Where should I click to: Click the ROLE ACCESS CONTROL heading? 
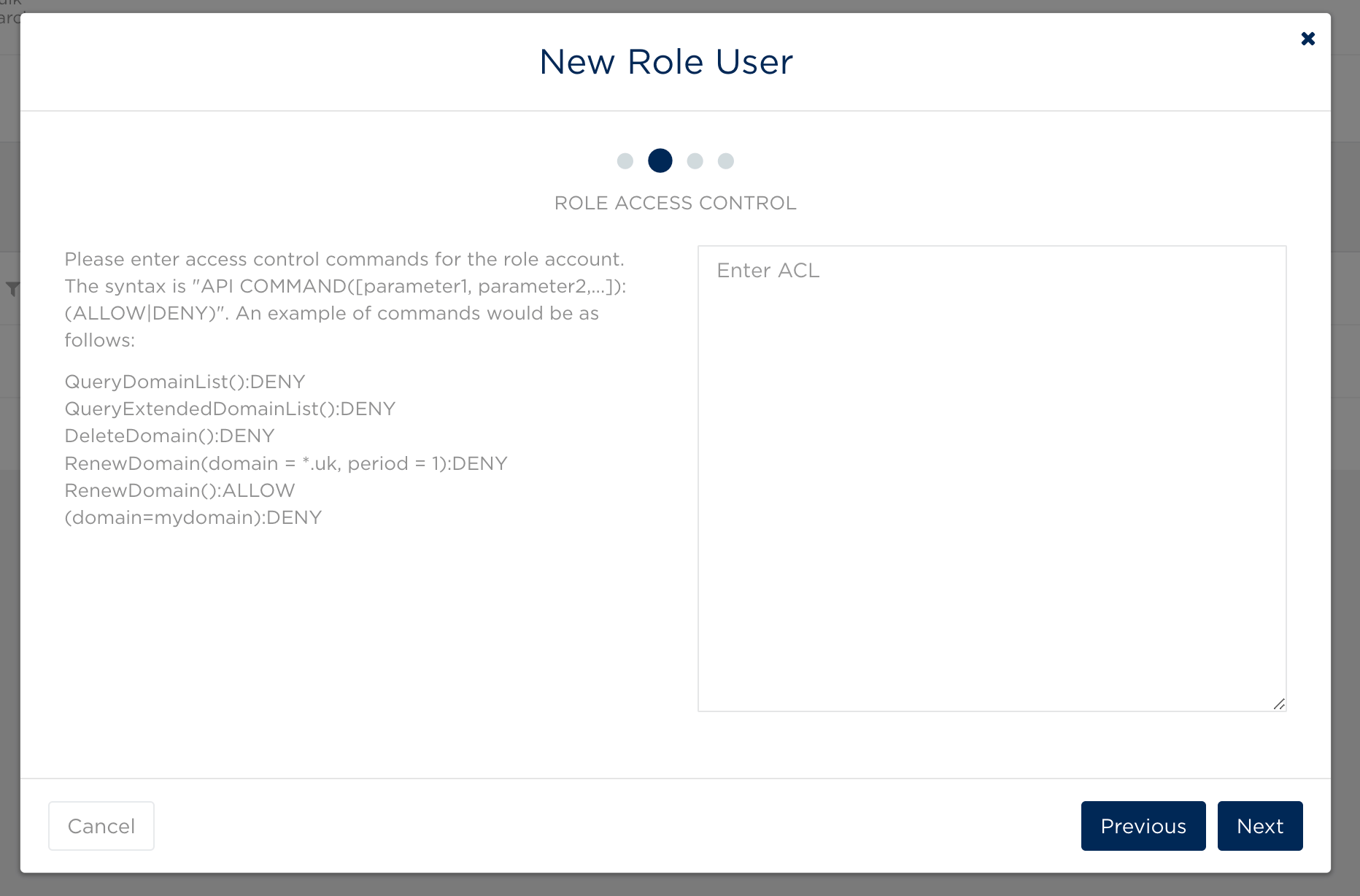(675, 203)
